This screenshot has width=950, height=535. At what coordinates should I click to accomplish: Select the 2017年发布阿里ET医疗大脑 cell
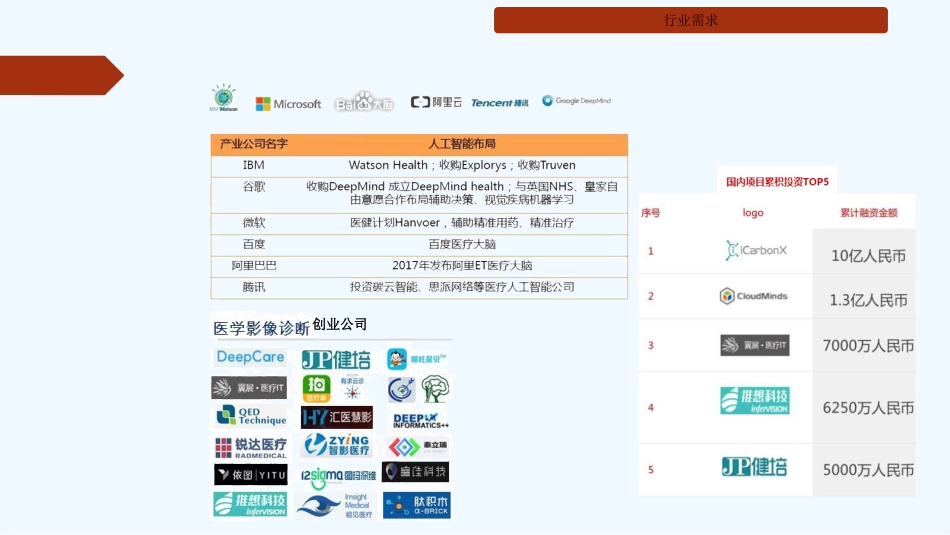462,265
